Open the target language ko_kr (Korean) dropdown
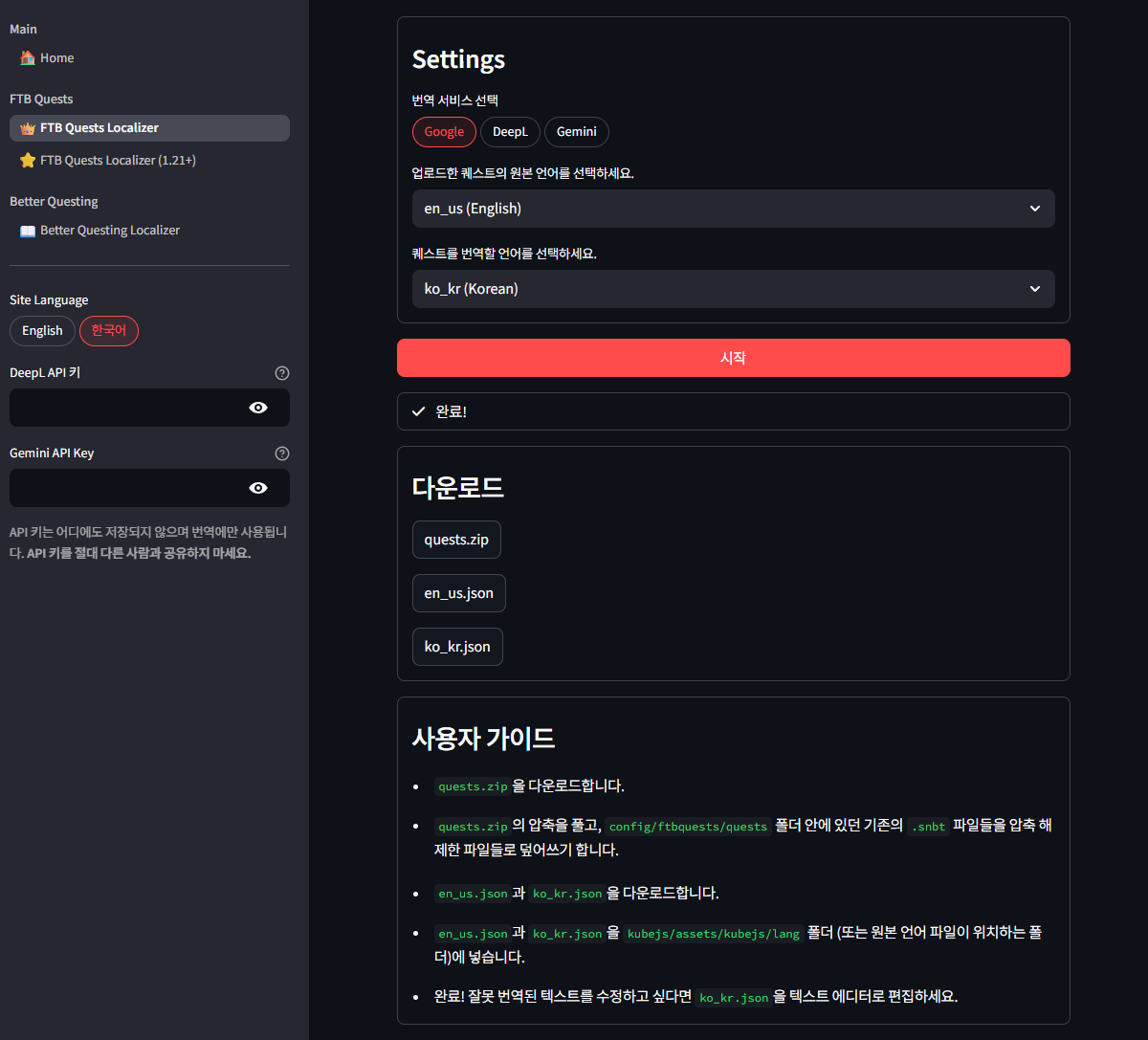This screenshot has height=1040, width=1148. [x=734, y=289]
